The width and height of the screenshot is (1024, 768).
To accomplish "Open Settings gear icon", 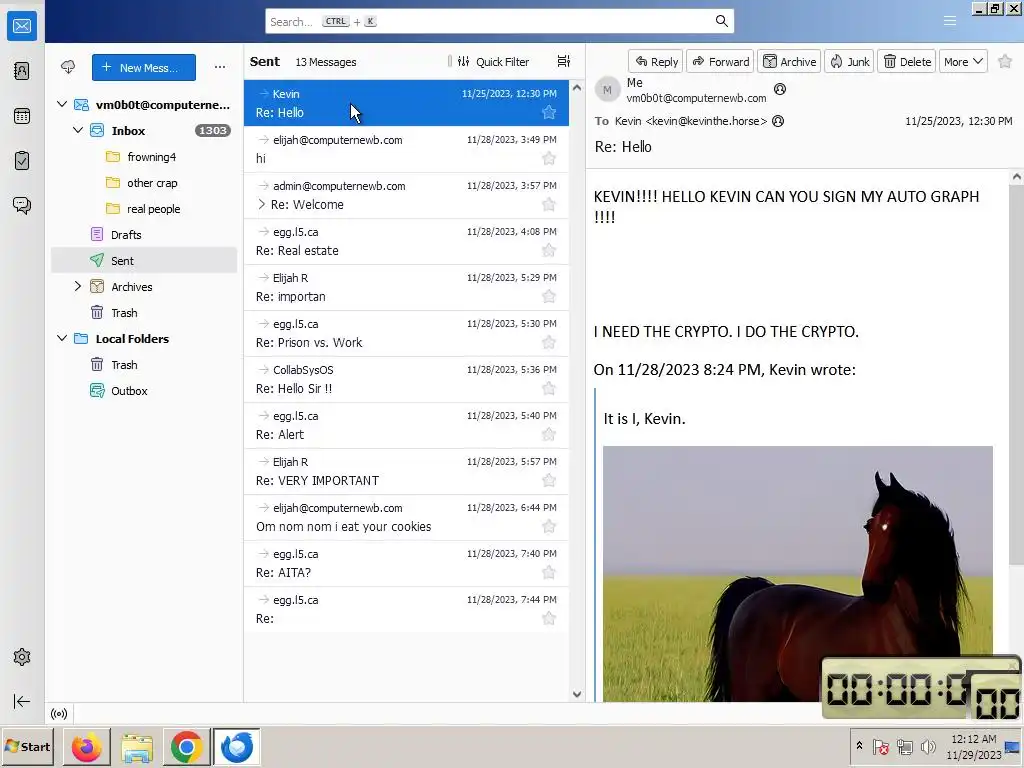I will [22, 657].
